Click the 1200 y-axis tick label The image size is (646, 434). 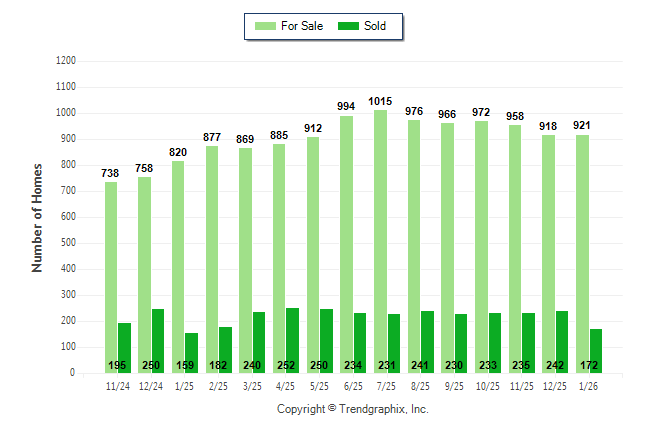click(x=66, y=61)
